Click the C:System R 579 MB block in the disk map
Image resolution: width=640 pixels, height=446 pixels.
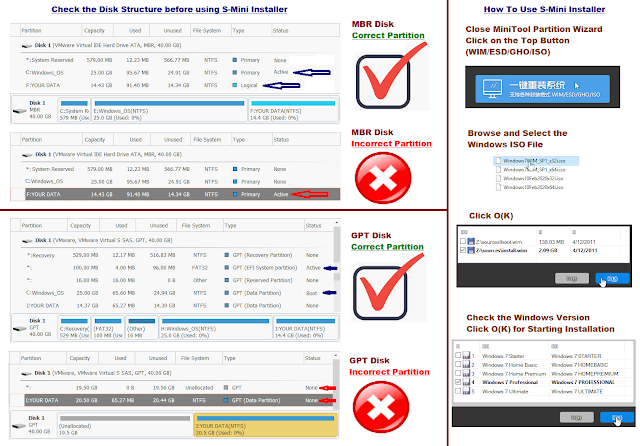click(74, 110)
